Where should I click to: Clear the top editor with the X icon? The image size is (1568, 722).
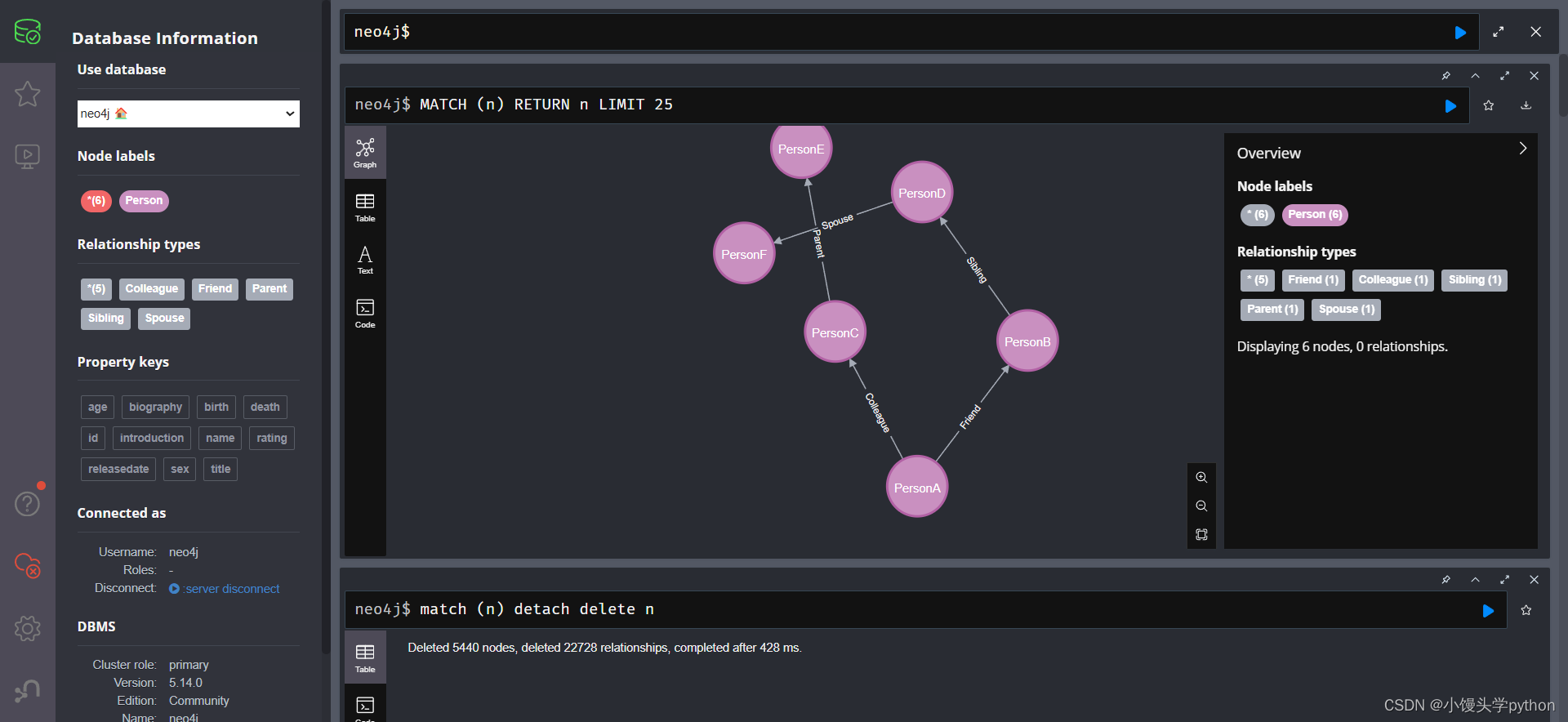(1536, 32)
